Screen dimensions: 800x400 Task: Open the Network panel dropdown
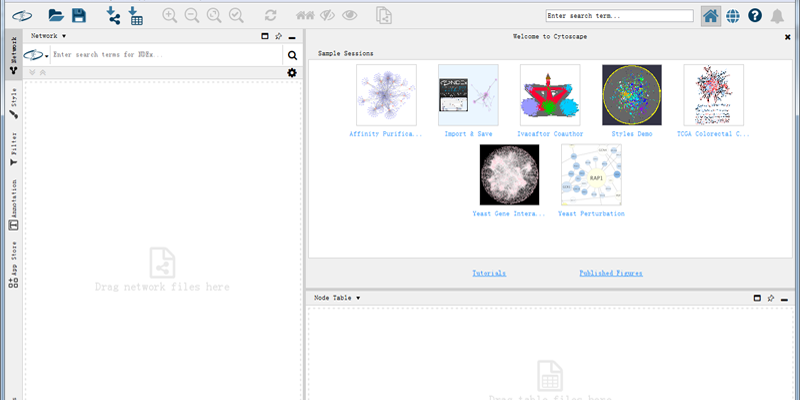(48, 36)
